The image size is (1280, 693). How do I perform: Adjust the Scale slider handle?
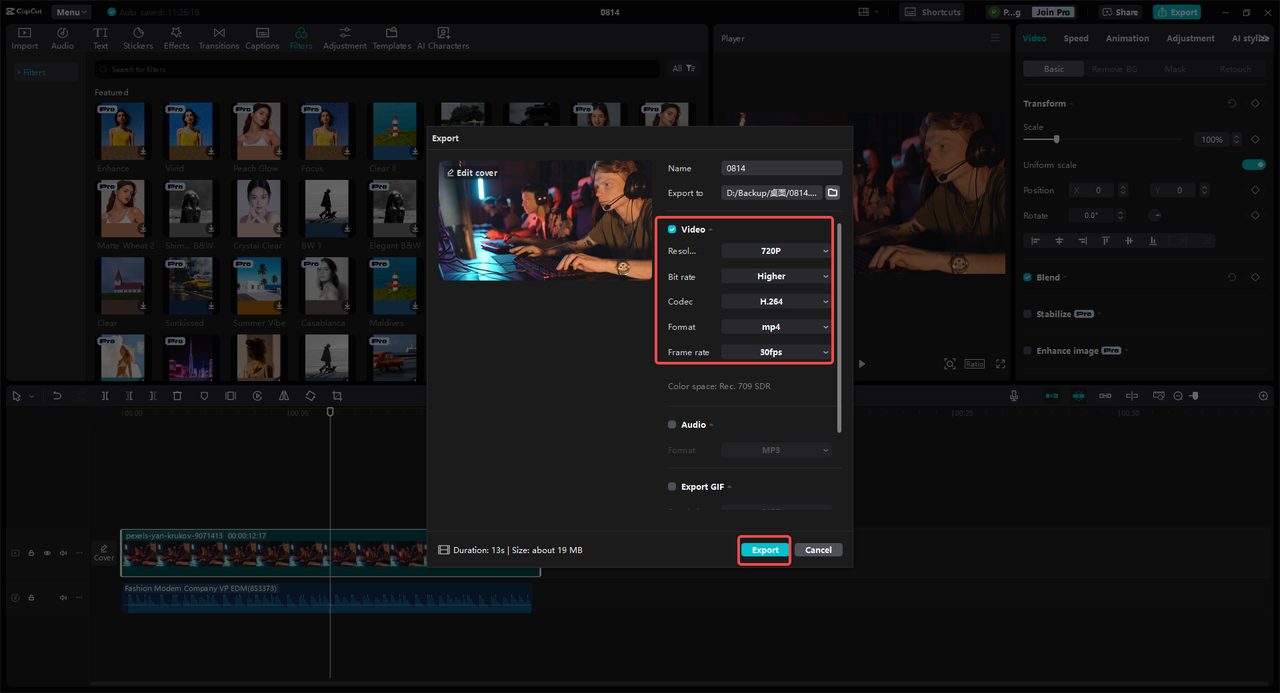click(x=1056, y=139)
